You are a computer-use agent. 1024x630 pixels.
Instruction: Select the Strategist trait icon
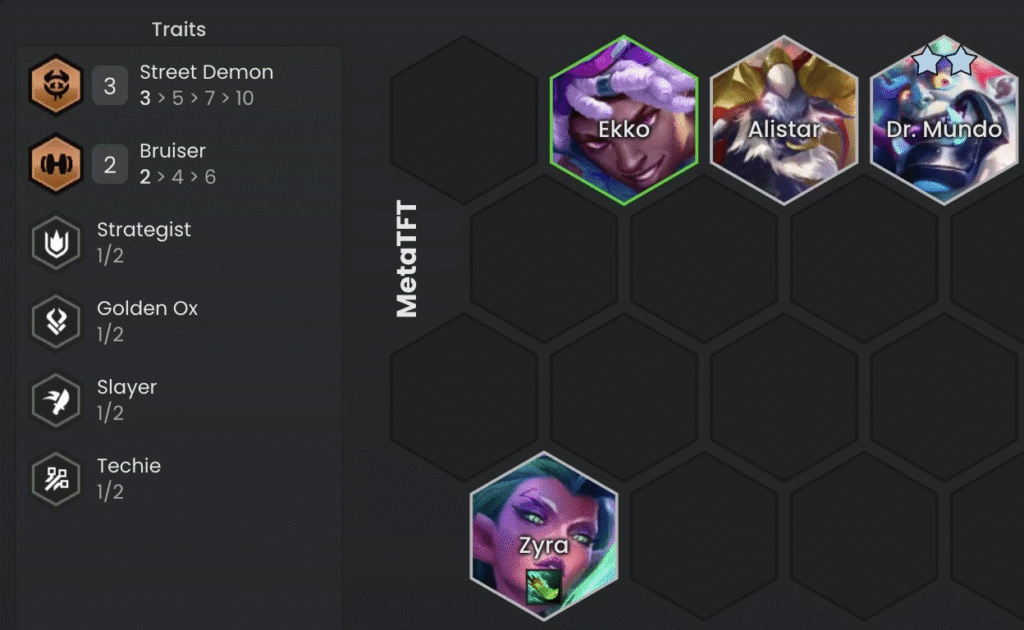56,243
